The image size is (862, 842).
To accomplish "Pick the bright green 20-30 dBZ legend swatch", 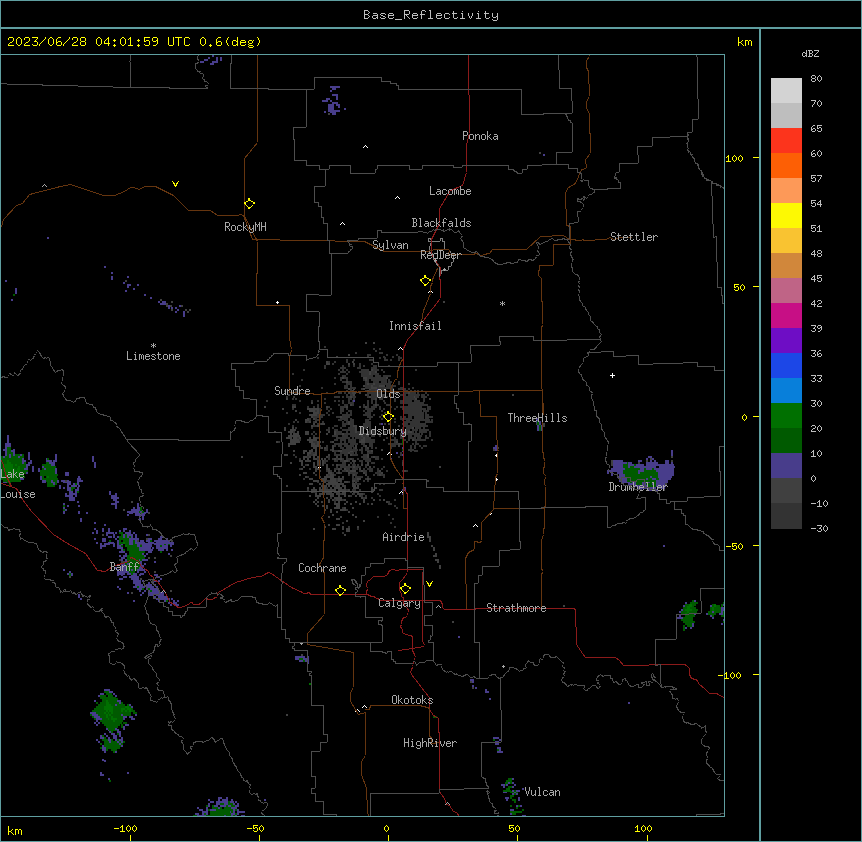I will 786,416.
